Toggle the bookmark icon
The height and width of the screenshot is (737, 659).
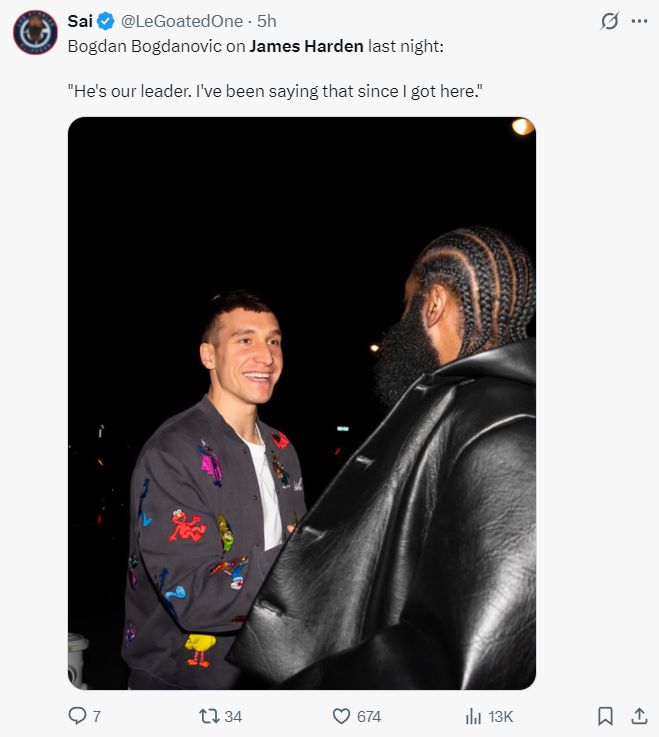[x=605, y=716]
